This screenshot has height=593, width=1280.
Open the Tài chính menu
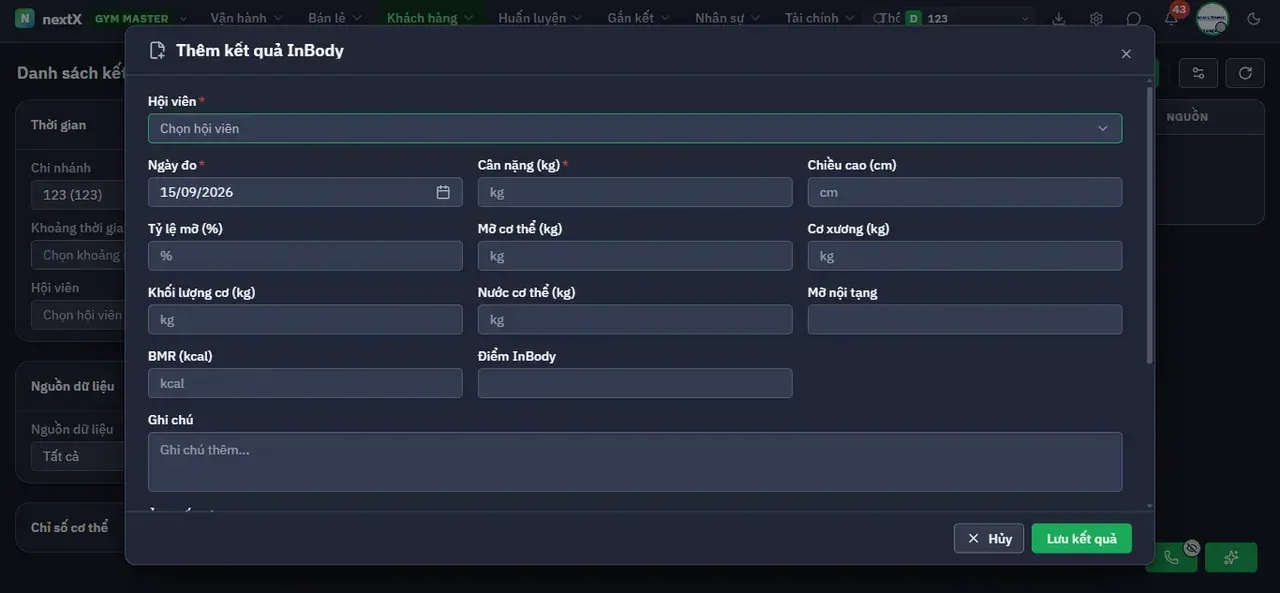point(820,18)
